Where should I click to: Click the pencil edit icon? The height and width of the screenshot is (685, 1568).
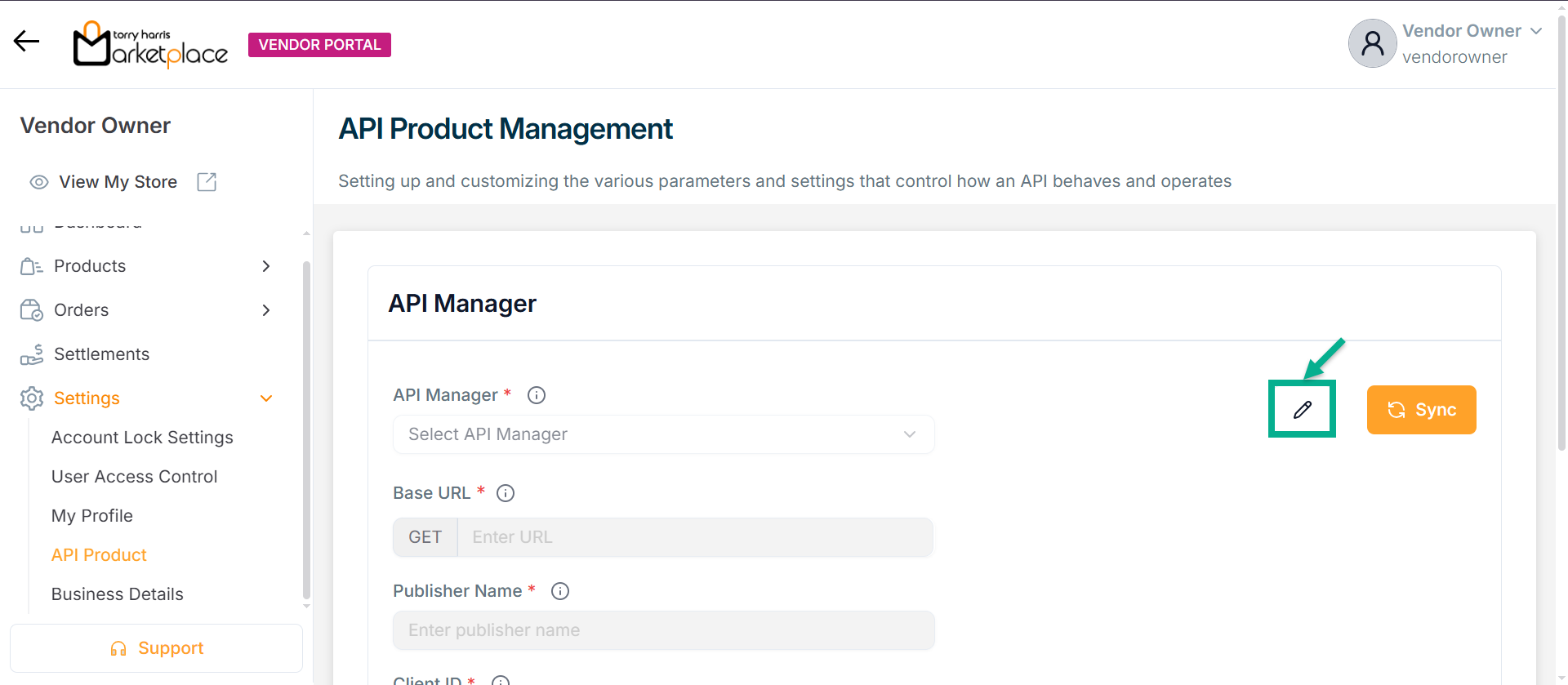[x=1302, y=409]
